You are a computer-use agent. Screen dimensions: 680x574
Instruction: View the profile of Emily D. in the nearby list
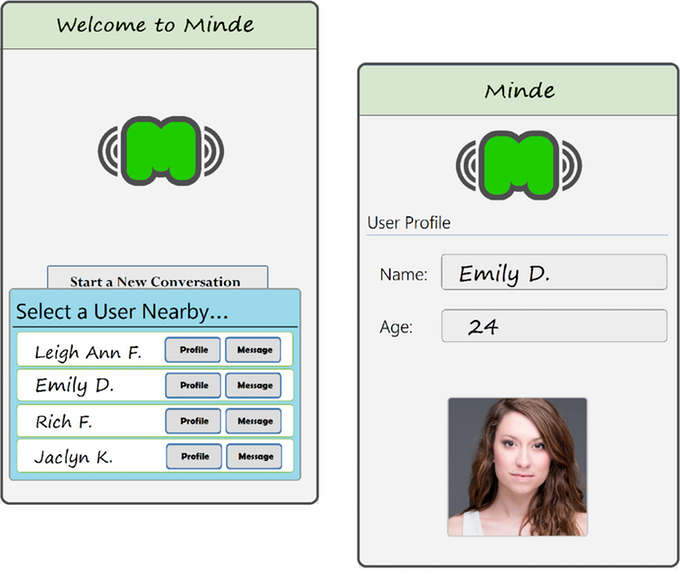(x=193, y=385)
